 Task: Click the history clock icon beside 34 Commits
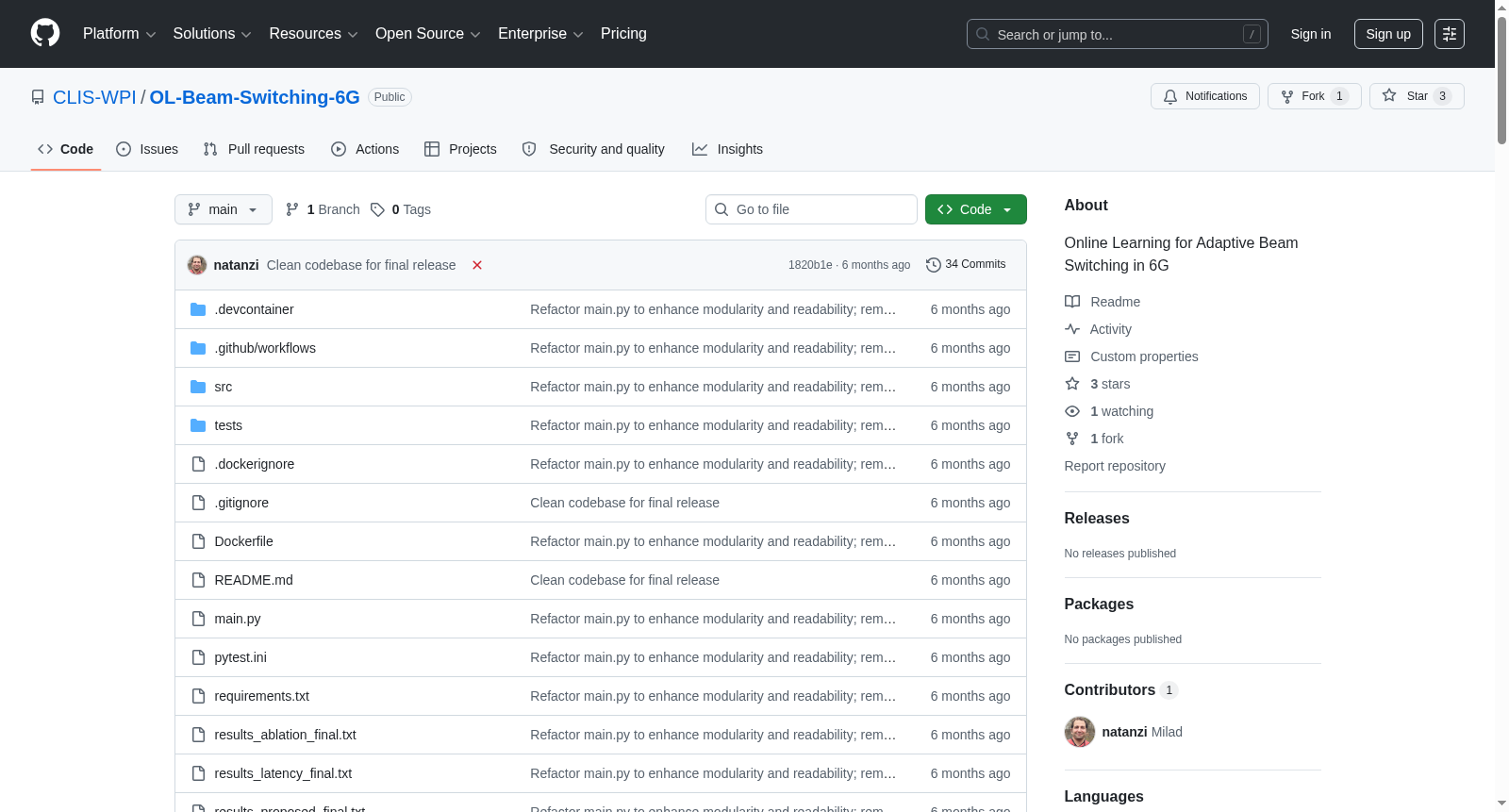coord(934,265)
